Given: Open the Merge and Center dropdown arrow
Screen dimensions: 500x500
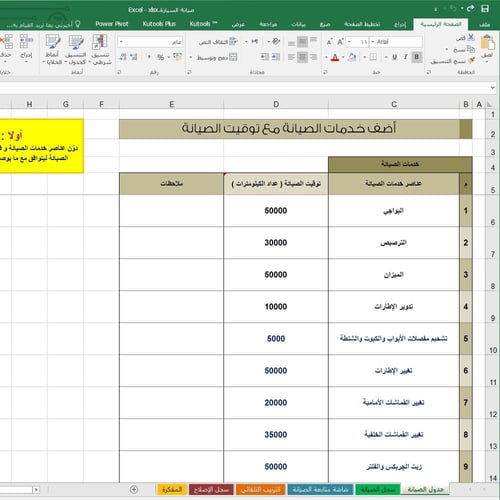Looking at the screenshot, I should (191, 57).
